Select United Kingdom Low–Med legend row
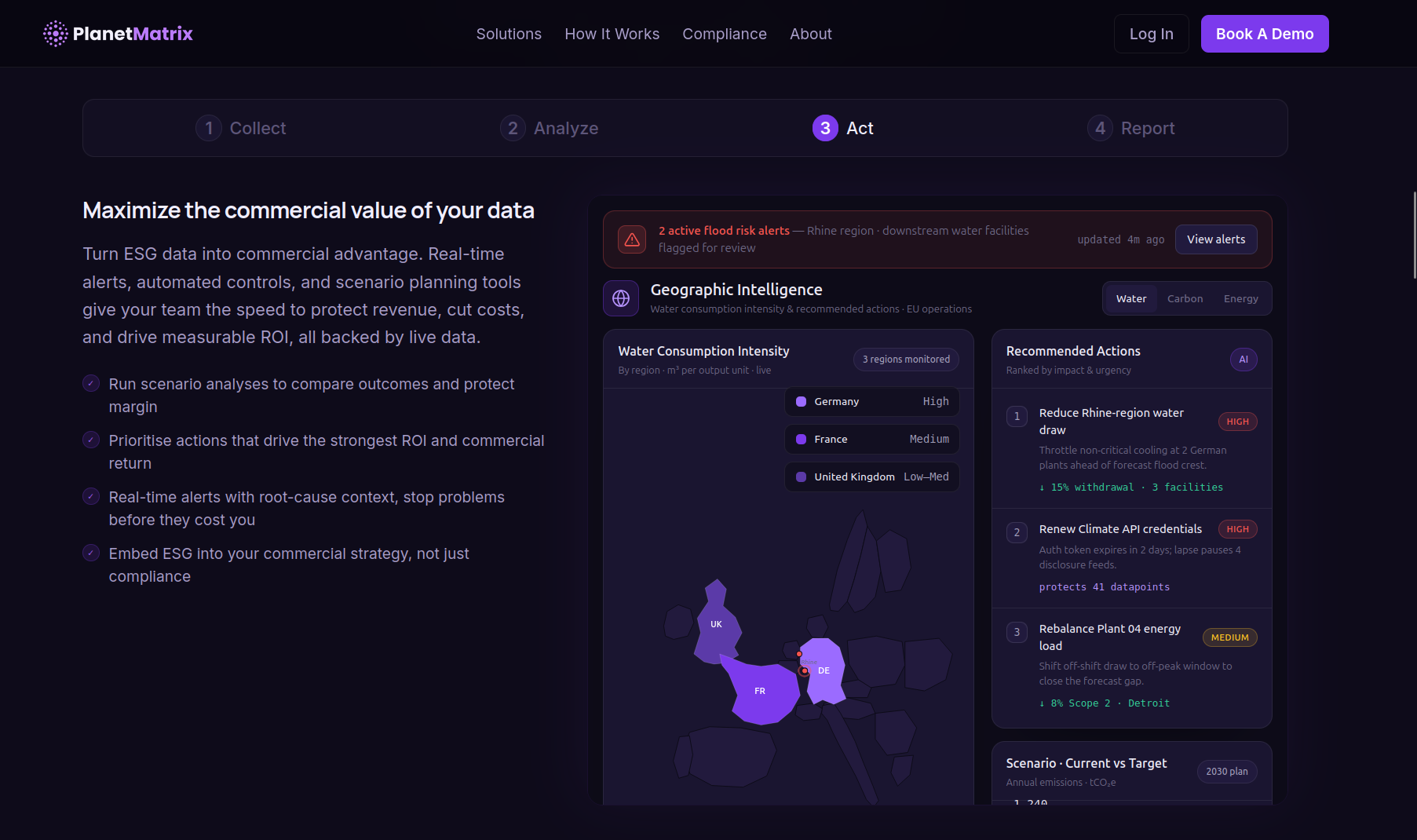The height and width of the screenshot is (840, 1417). tap(872, 477)
